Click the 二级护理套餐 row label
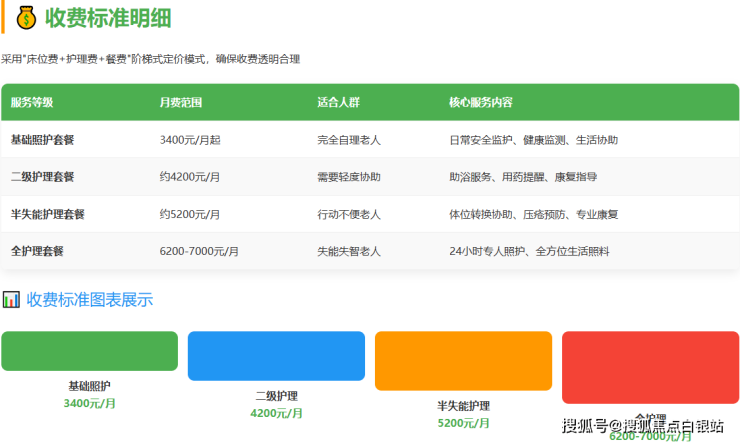 pos(42,177)
